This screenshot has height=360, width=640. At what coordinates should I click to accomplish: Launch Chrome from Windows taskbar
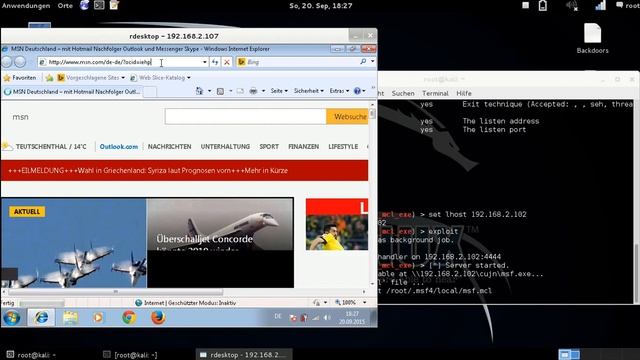pos(129,318)
